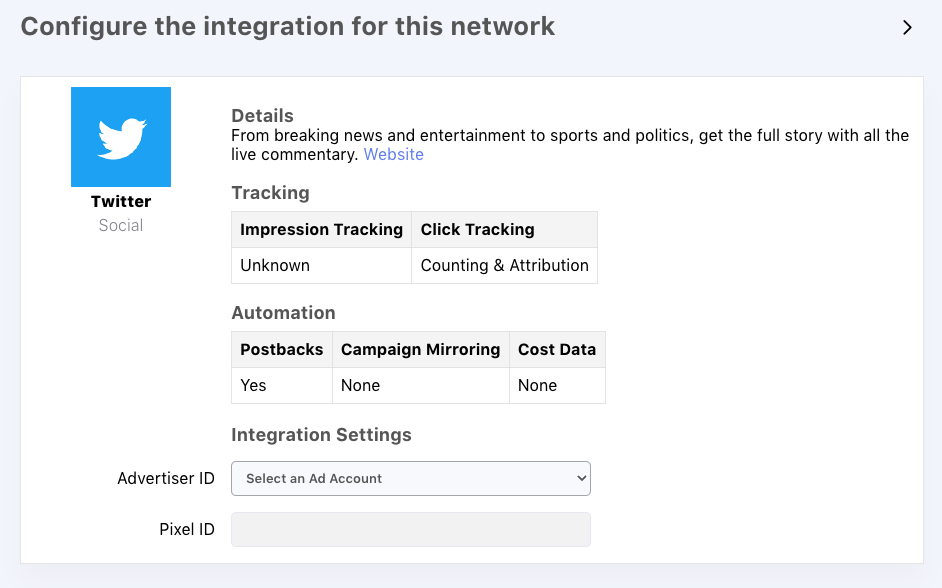Click the Configure the integration page title

pyautogui.click(x=288, y=26)
